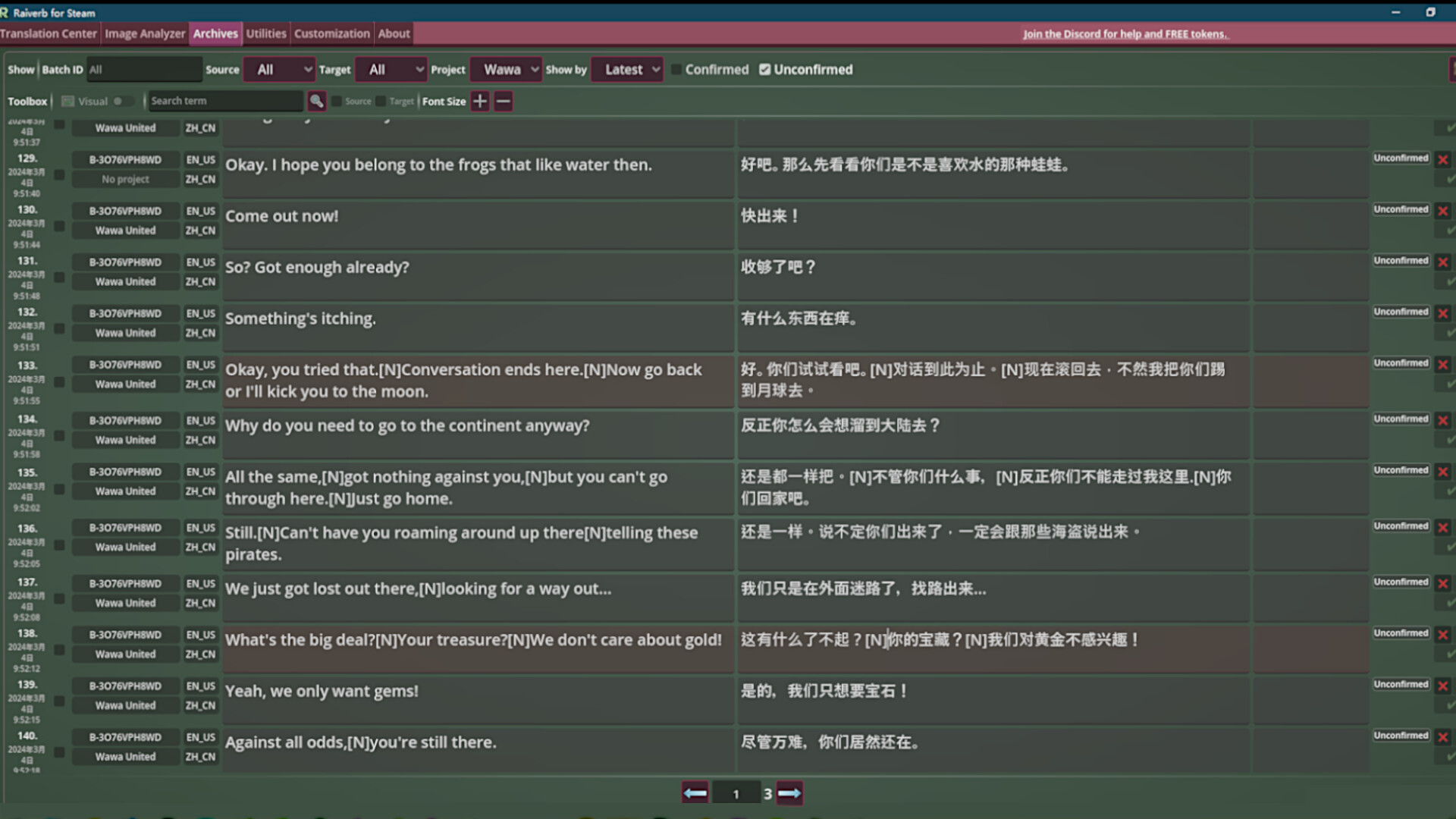Image resolution: width=1456 pixels, height=819 pixels.
Task: Click the Batch ID input field
Action: click(144, 69)
